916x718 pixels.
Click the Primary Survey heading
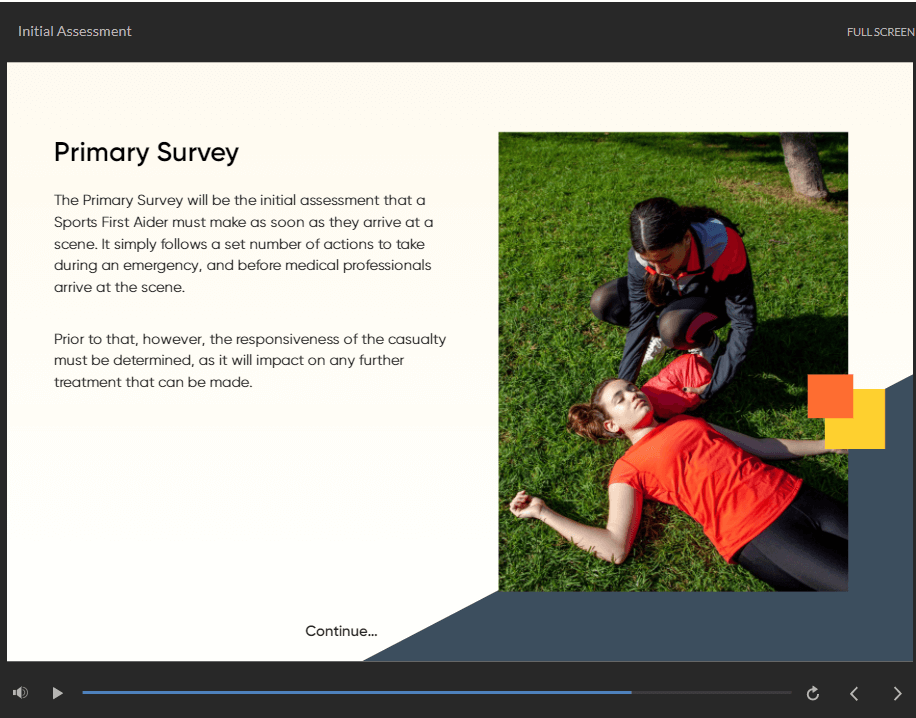pyautogui.click(x=146, y=152)
